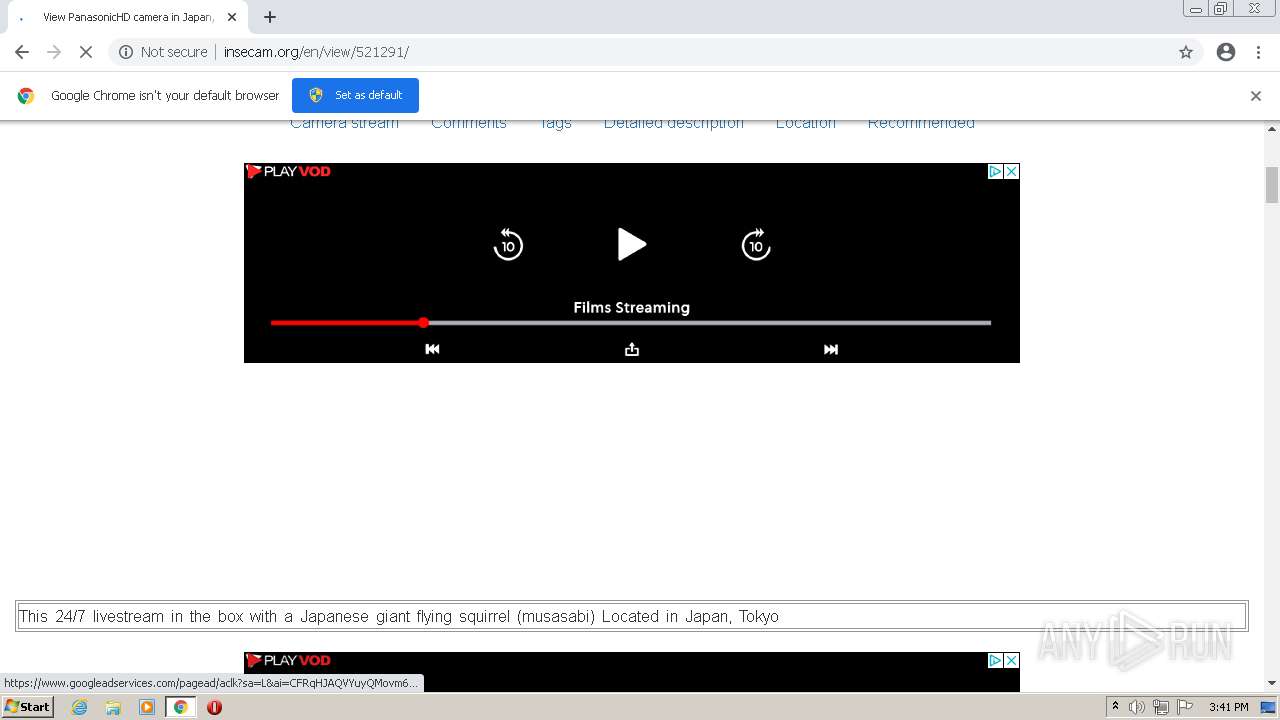Screen dimensions: 1280x720
Task: Open the Action Center flag icon
Action: click(1185, 707)
